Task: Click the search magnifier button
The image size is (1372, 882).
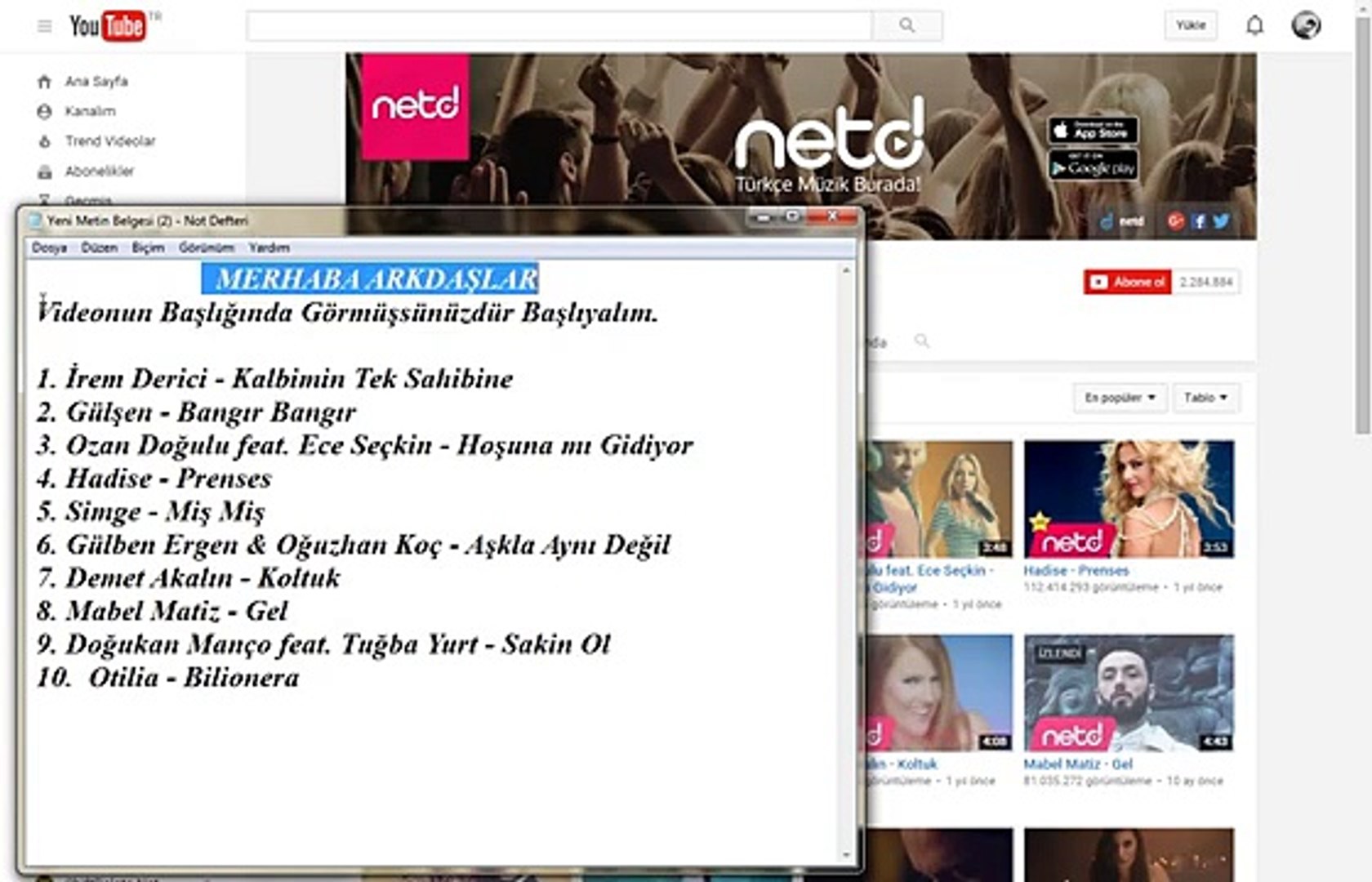Action: coord(906,25)
